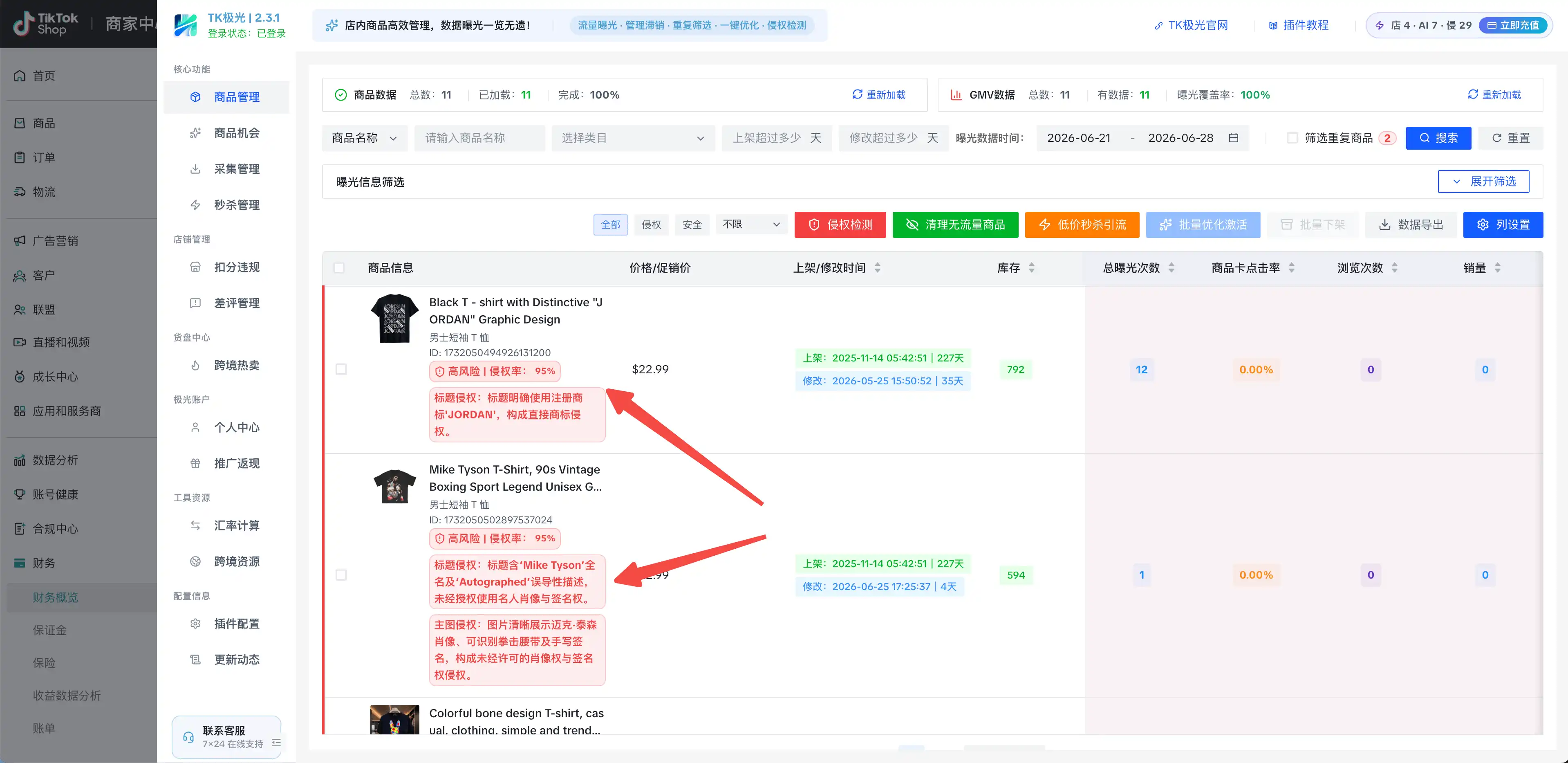Screen dimensions: 1568x763
Task: Open the 商品名称 search-type dropdown
Action: pos(365,138)
